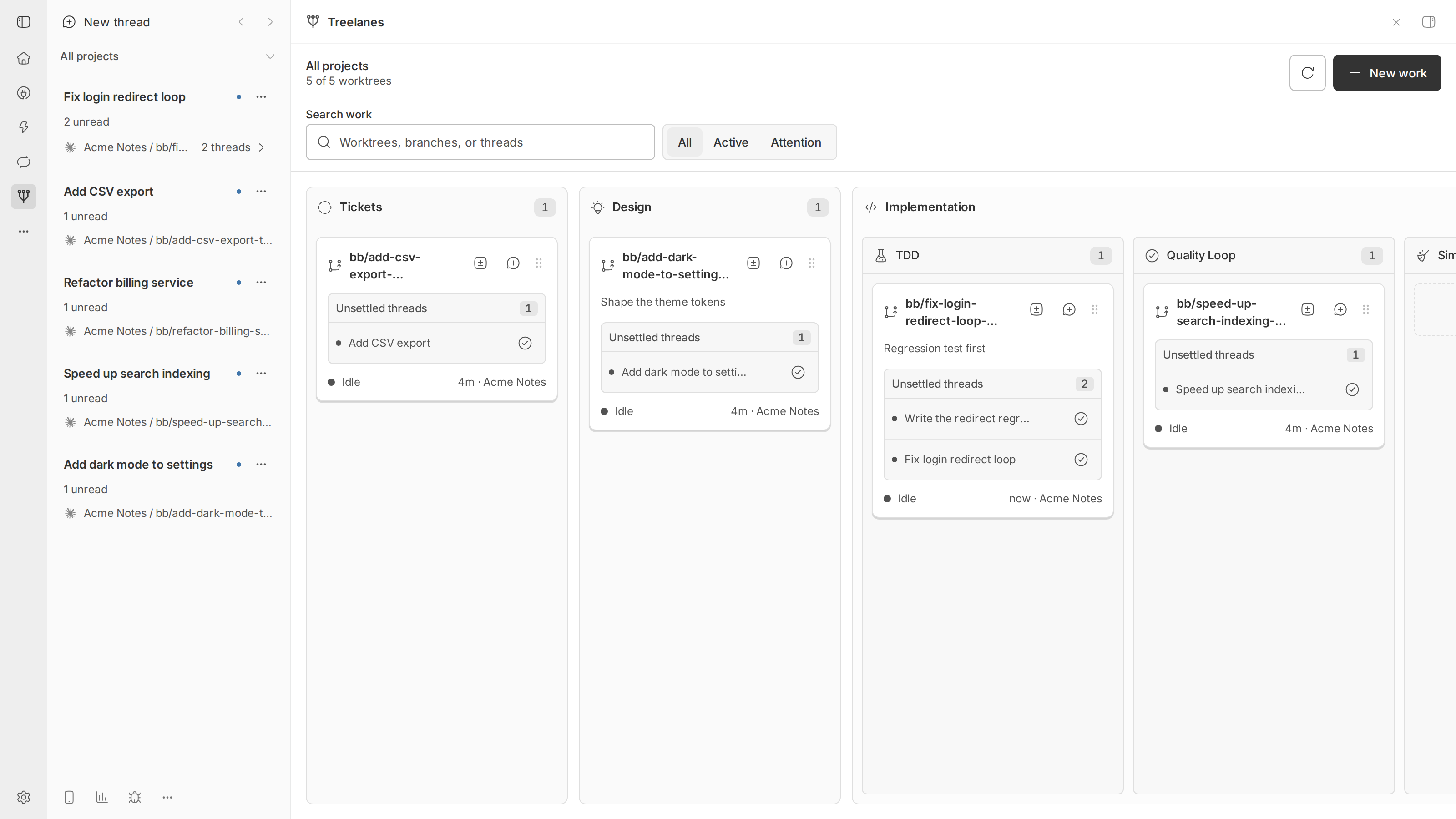Switch to the Attention filter tab
1456x819 pixels.
pos(796,142)
